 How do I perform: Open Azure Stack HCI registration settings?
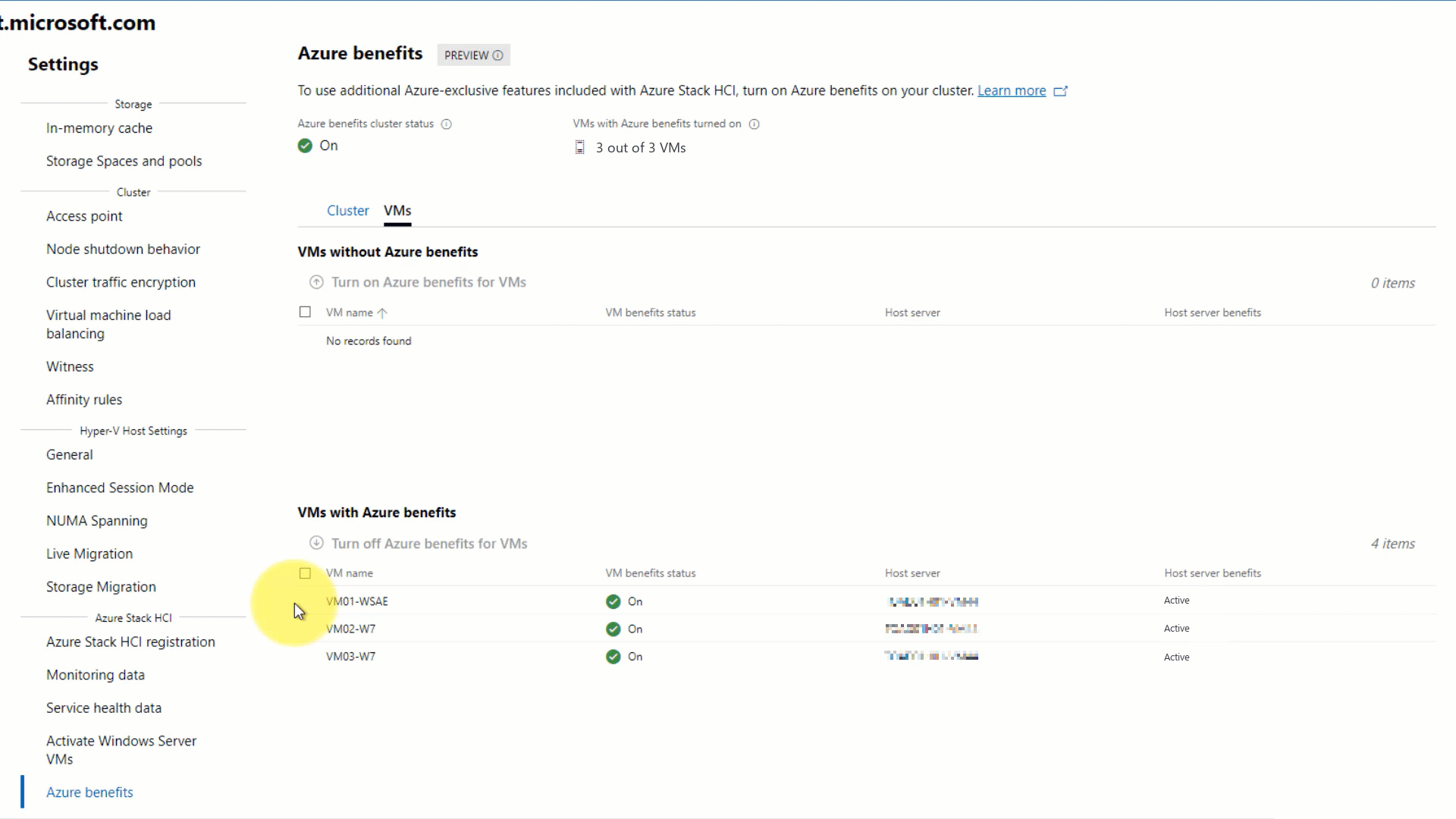(x=130, y=641)
